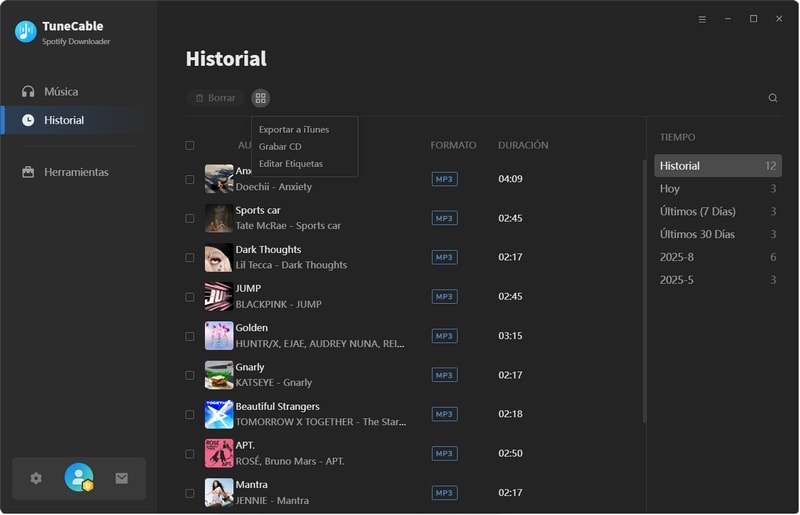Click the Borrar delete button
The height and width of the screenshot is (515, 800).
click(214, 98)
